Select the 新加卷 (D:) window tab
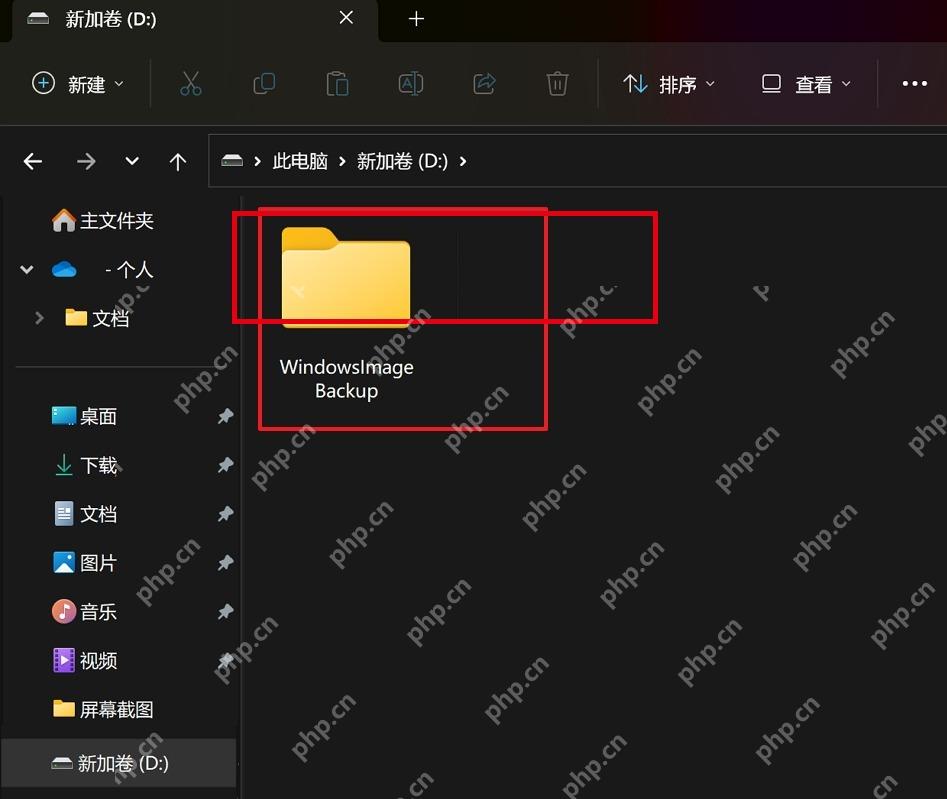This screenshot has width=947, height=799. coord(193,19)
